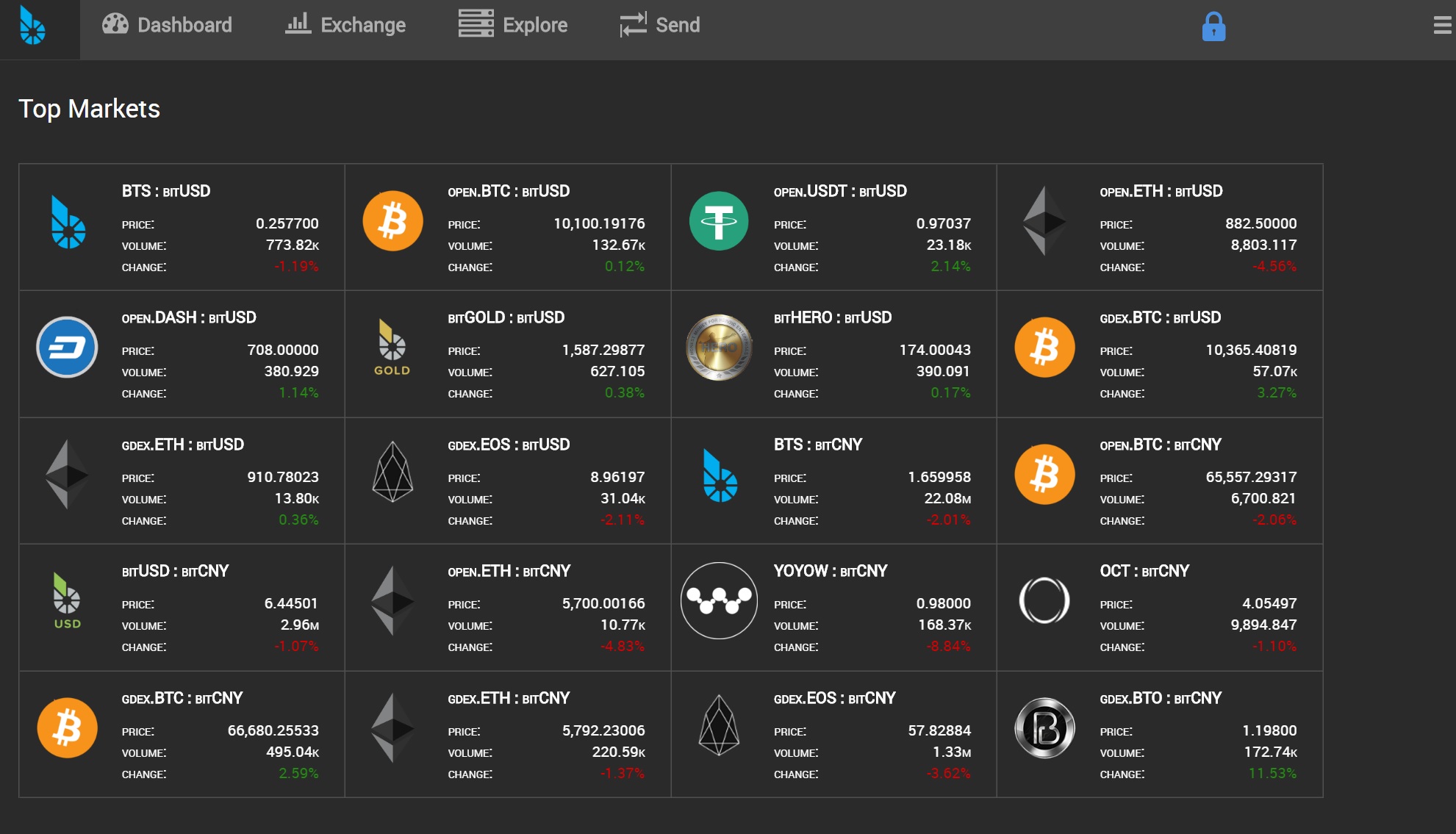Open the OPEN.BTC : bitCNY market title
This screenshot has width=1456, height=834.
(x=1161, y=445)
